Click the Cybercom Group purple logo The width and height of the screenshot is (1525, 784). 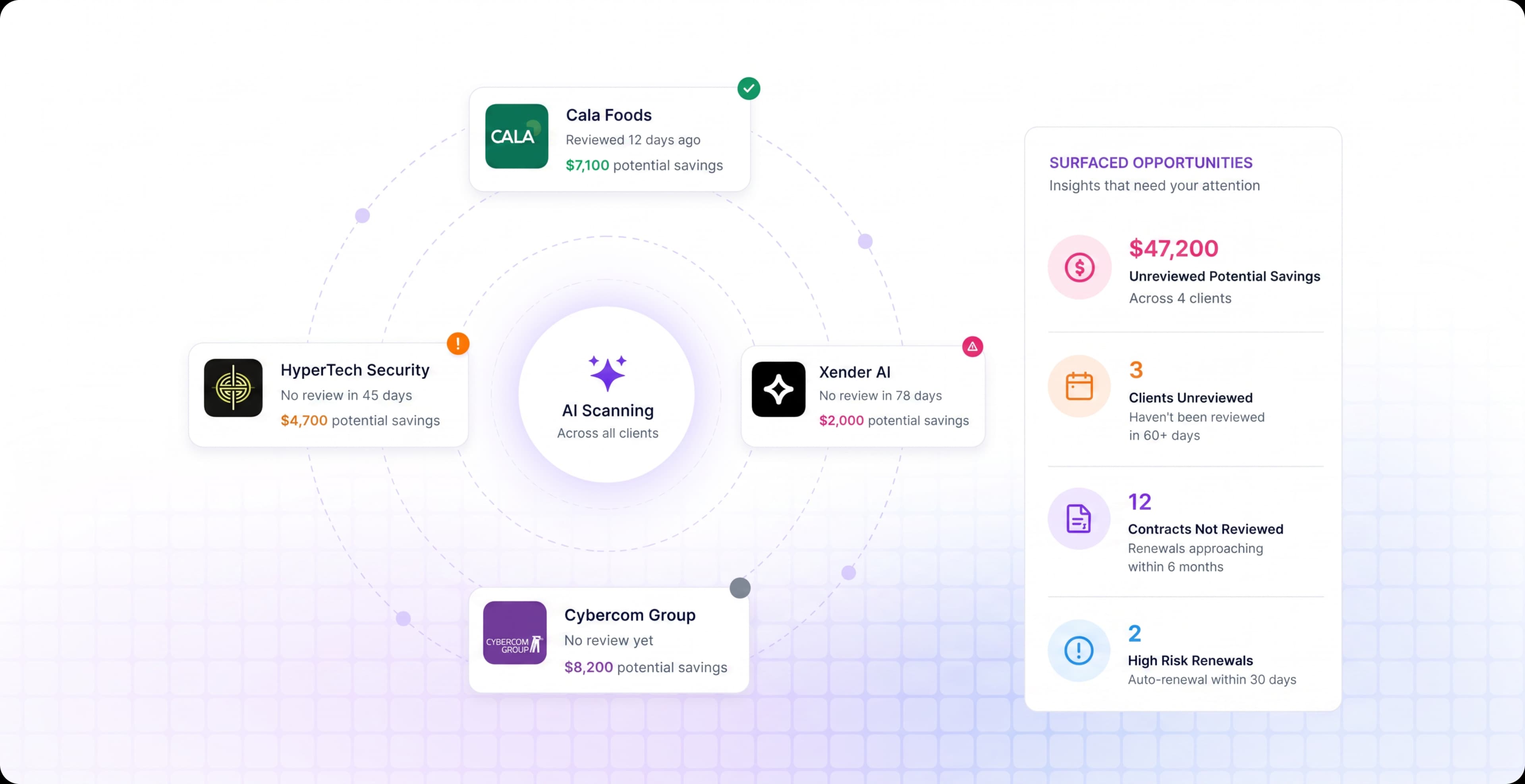515,632
